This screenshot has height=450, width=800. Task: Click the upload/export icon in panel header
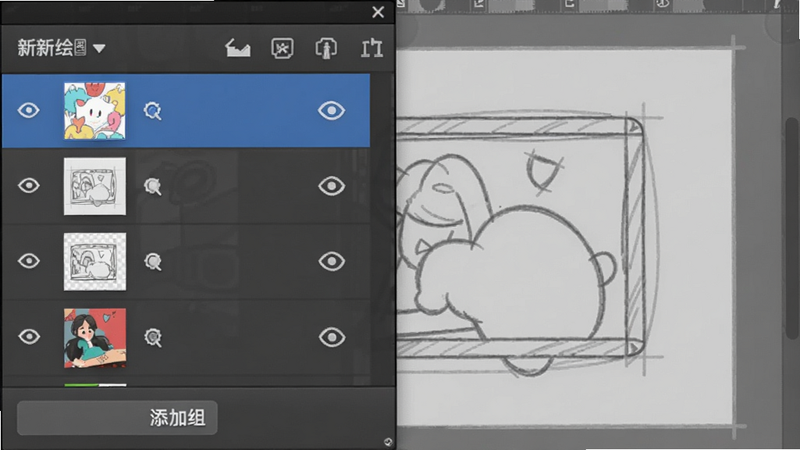pos(326,48)
